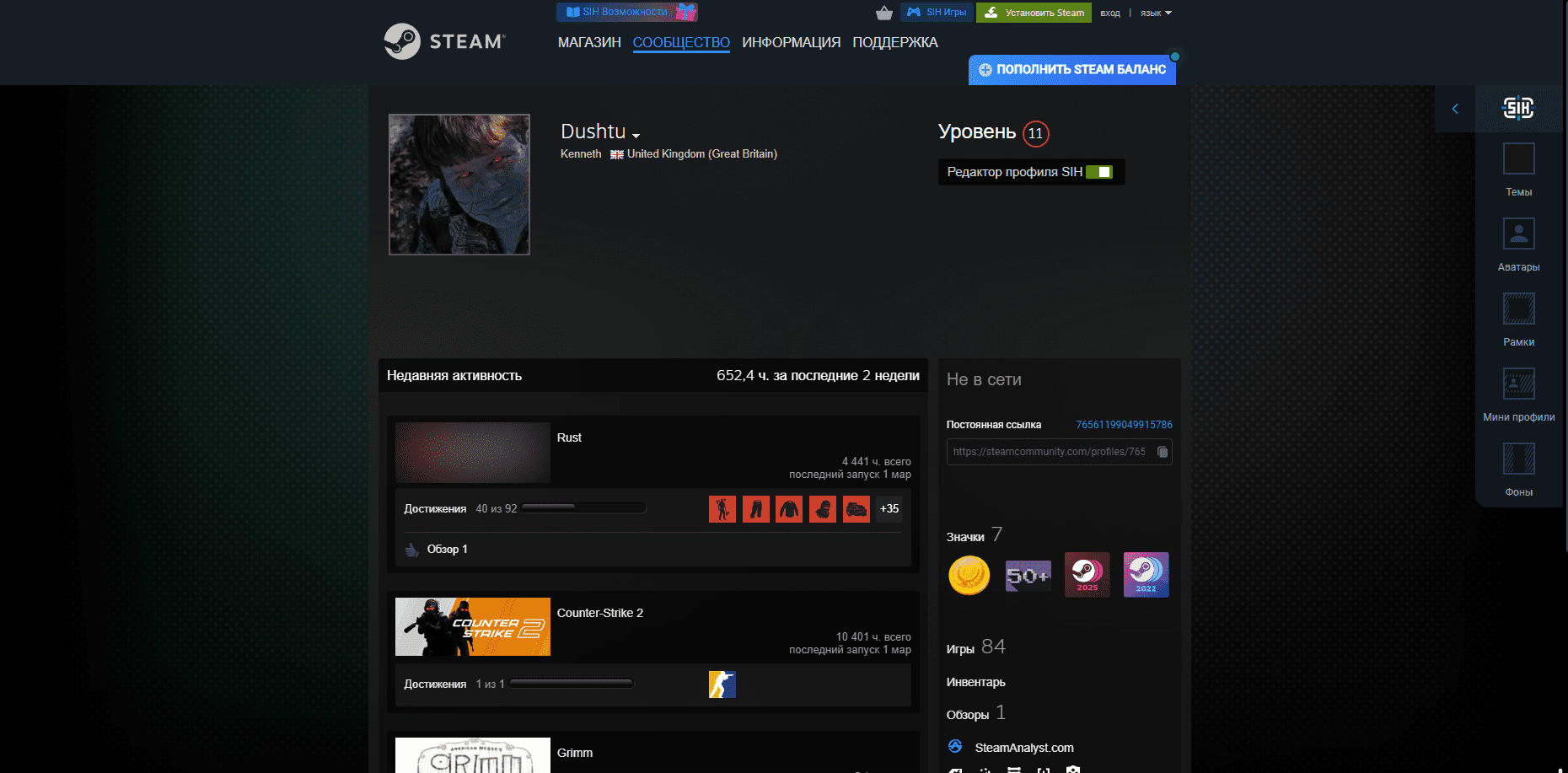Click the 2025 Steam badge
Image resolution: width=1568 pixels, height=773 pixels.
(x=1087, y=575)
